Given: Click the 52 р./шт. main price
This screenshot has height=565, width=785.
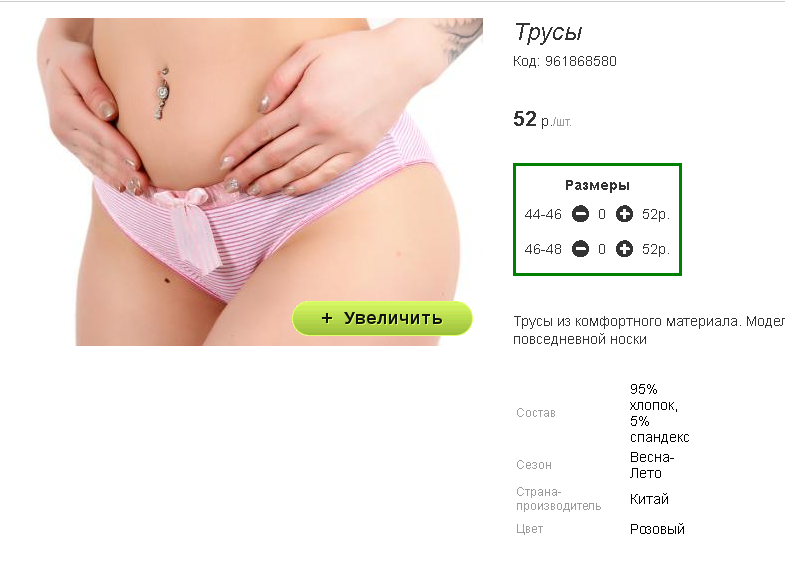Looking at the screenshot, I should coord(542,120).
